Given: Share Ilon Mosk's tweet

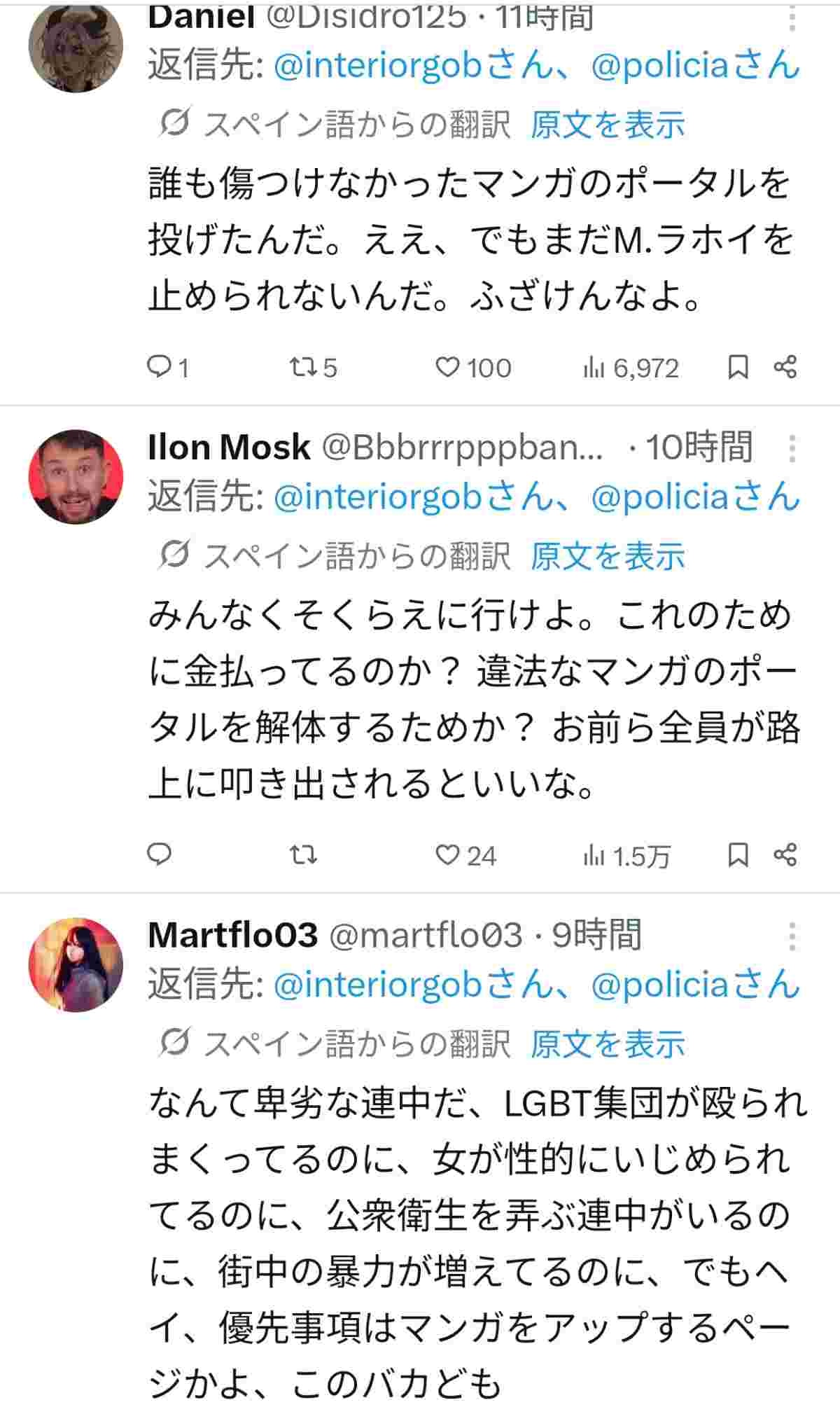Looking at the screenshot, I should pyautogui.click(x=785, y=854).
